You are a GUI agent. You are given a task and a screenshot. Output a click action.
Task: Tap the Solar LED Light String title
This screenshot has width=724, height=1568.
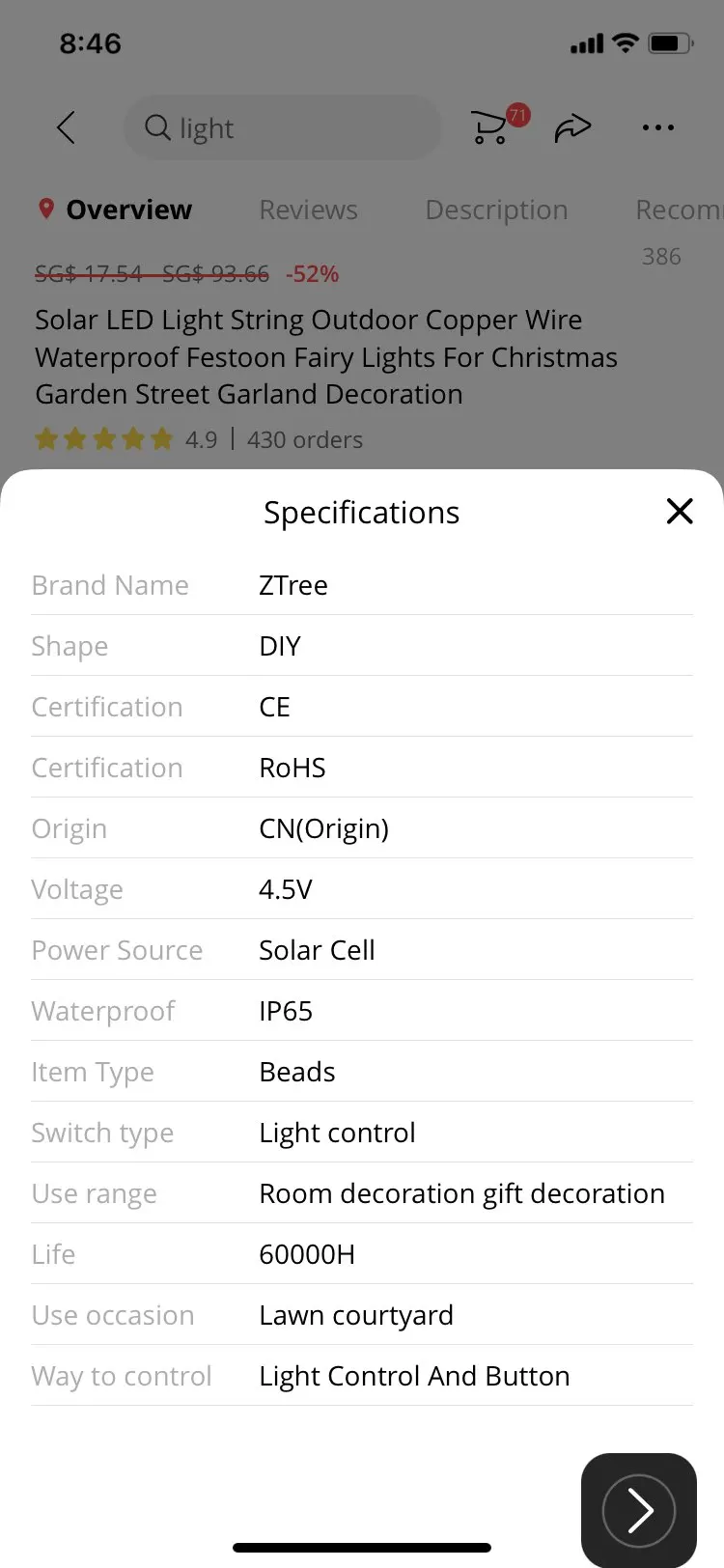tap(326, 357)
